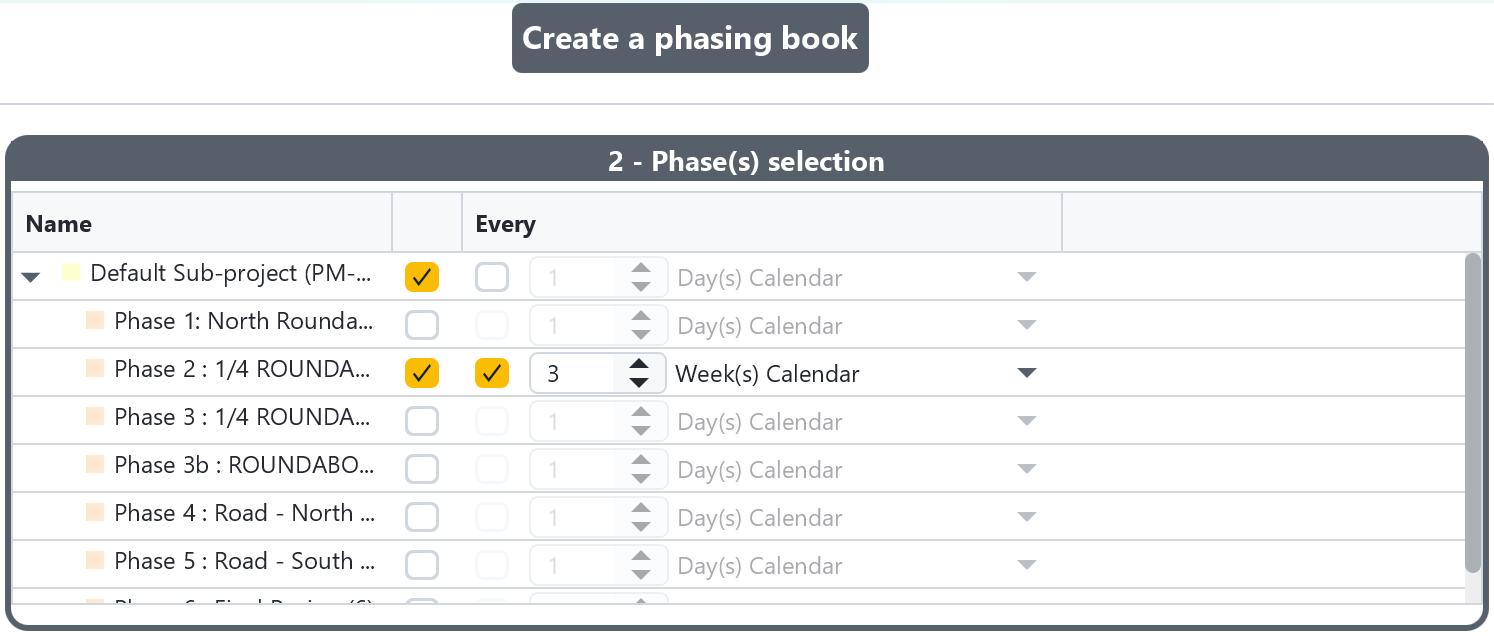This screenshot has height=636, width=1494.
Task: Increase Phase 2 interval with up arrow
Action: click(640, 364)
